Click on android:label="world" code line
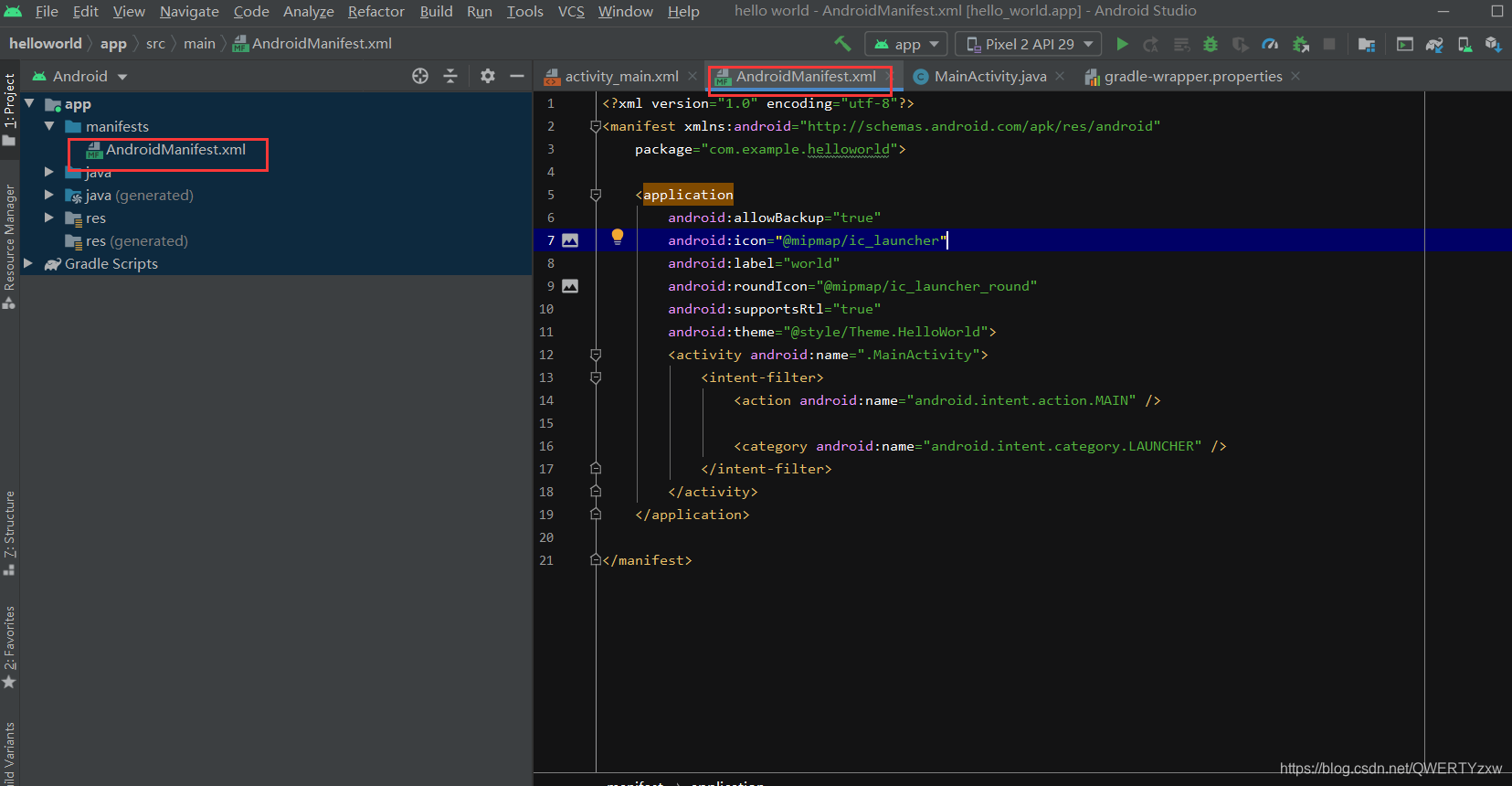This screenshot has width=1512, height=786. 754,263
